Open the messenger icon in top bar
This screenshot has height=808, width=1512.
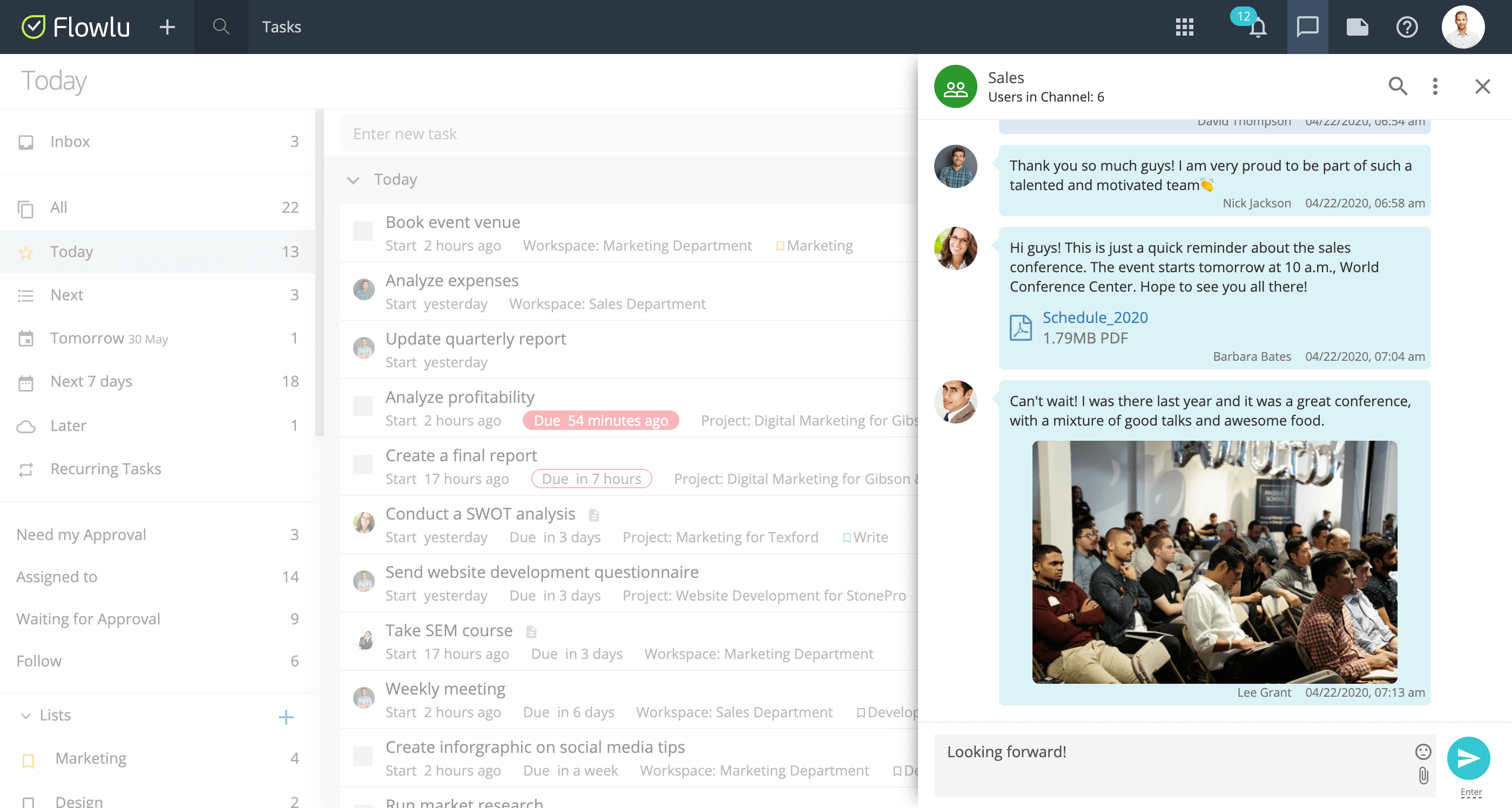point(1307,27)
